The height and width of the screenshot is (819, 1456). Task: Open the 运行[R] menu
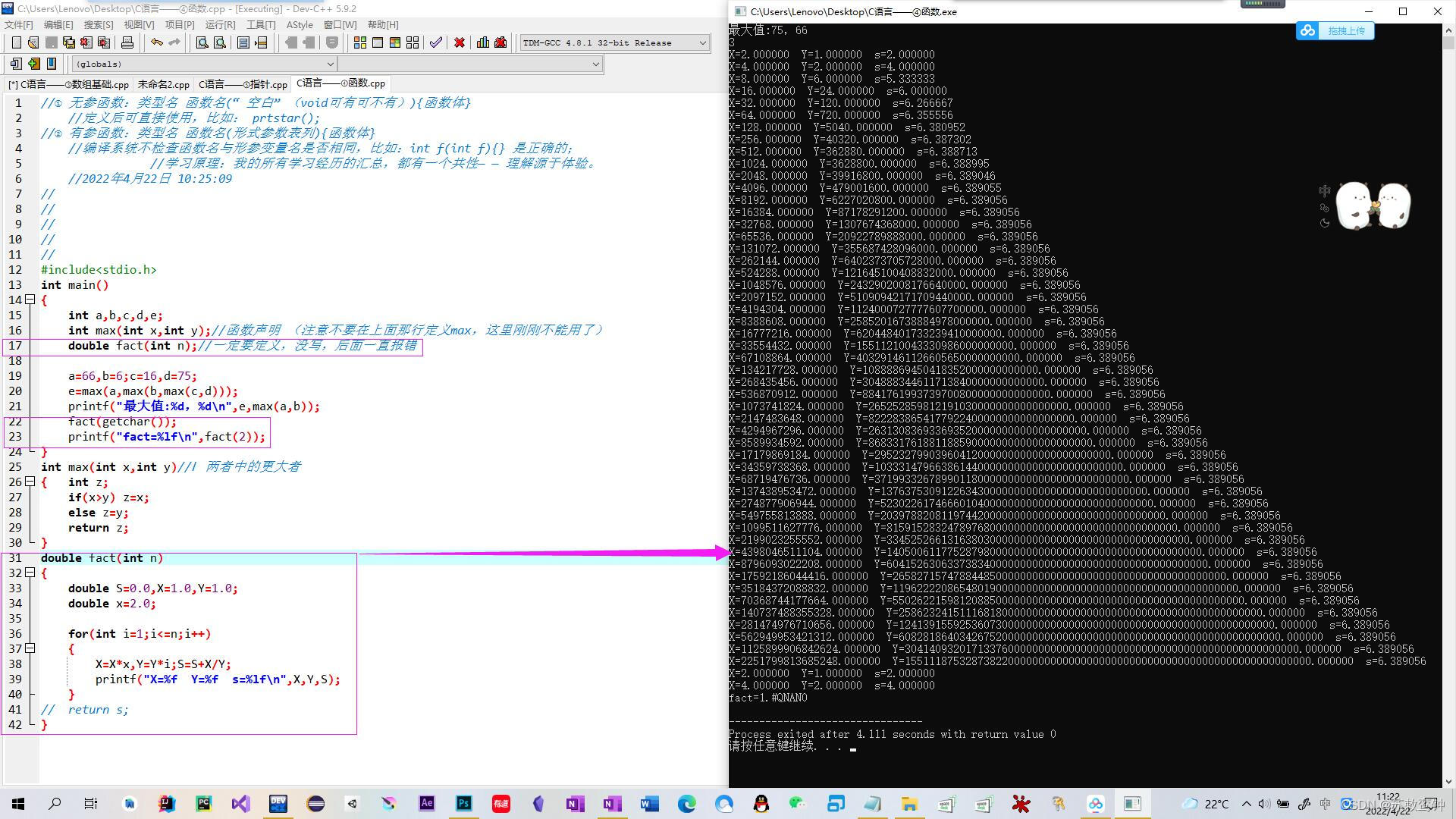[220, 24]
